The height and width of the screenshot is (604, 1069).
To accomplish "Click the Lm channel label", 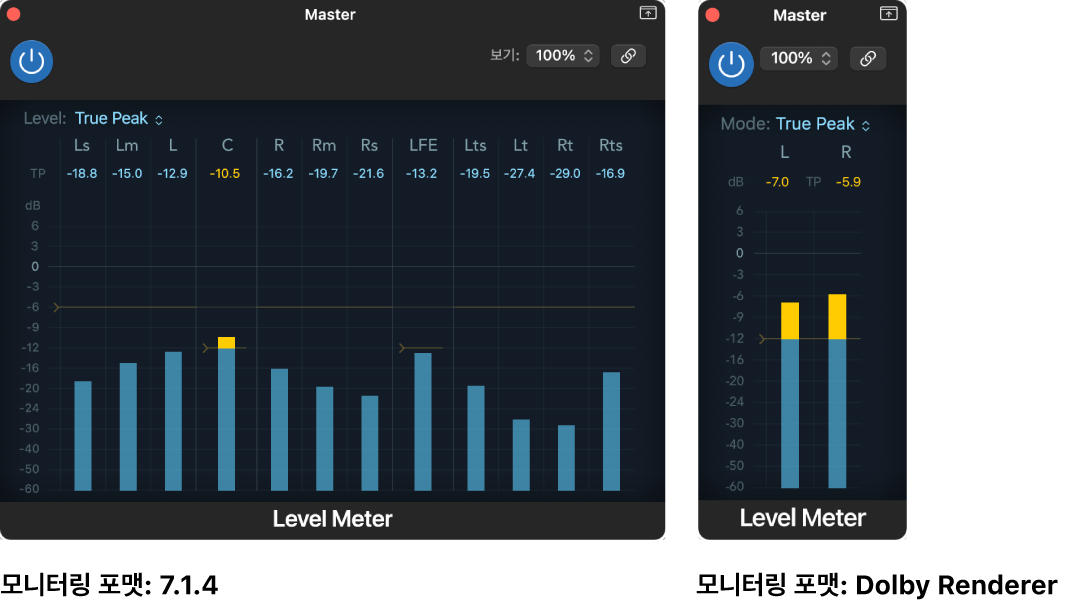I will [x=127, y=145].
